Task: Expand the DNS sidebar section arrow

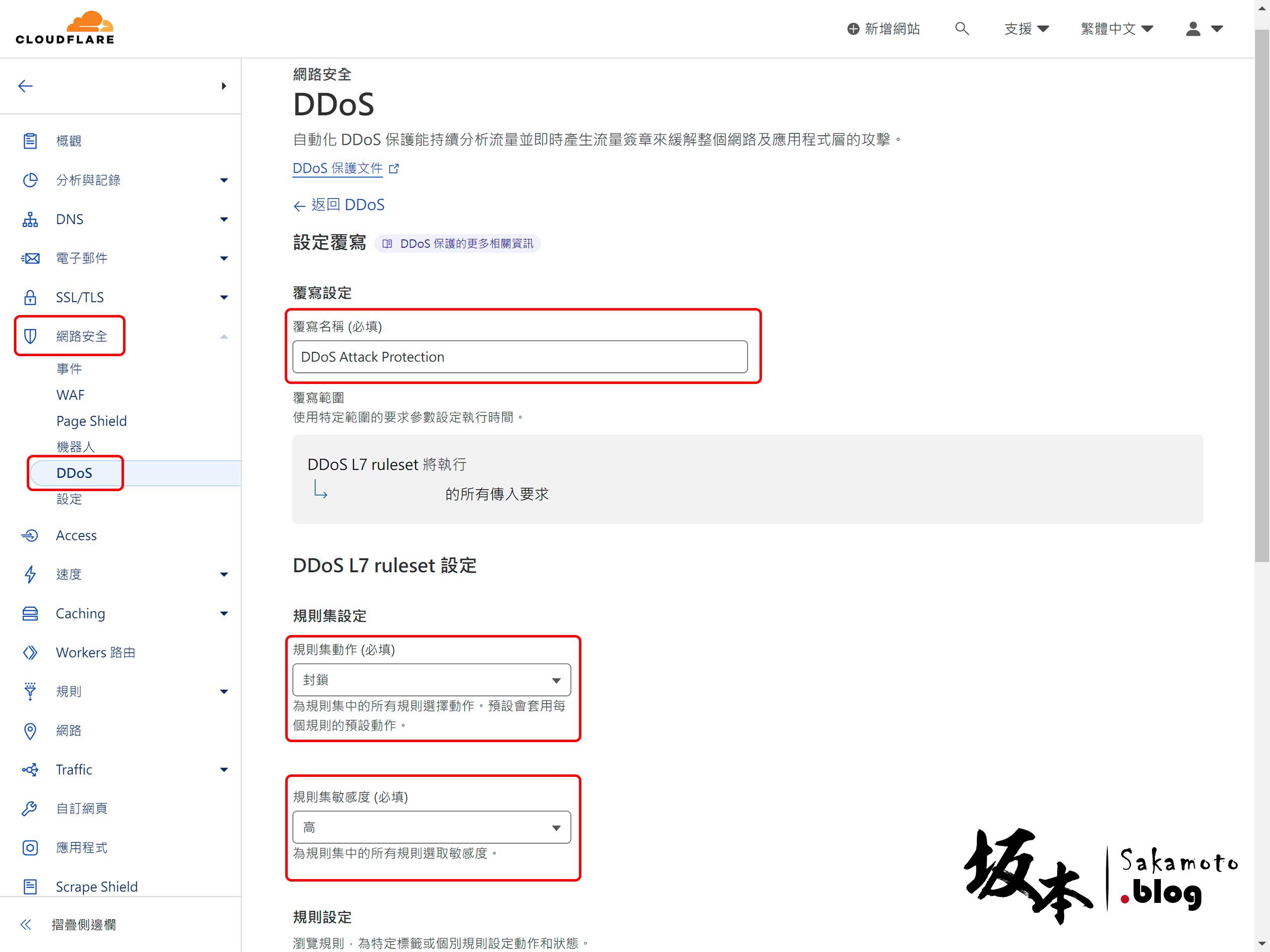Action: 224,219
